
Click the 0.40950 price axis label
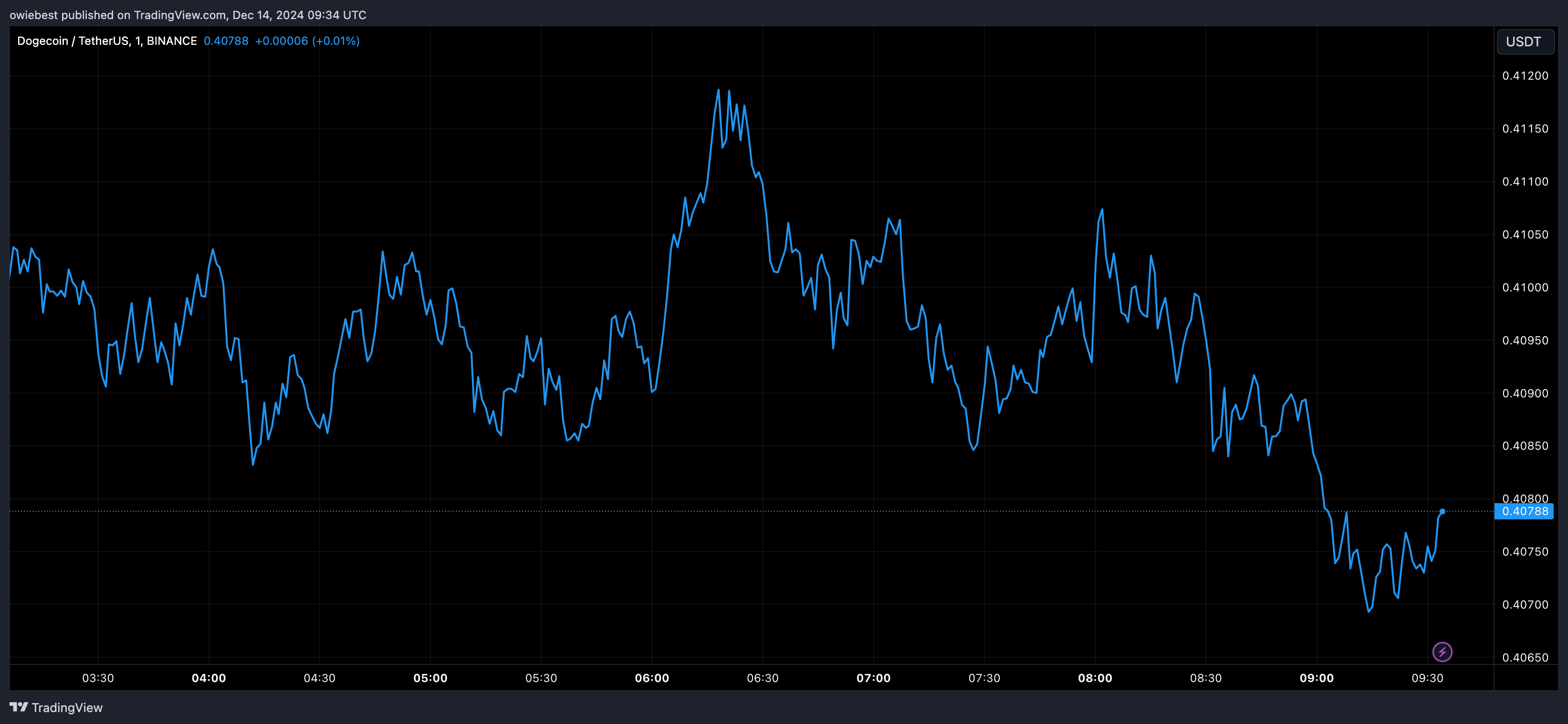click(x=1525, y=340)
